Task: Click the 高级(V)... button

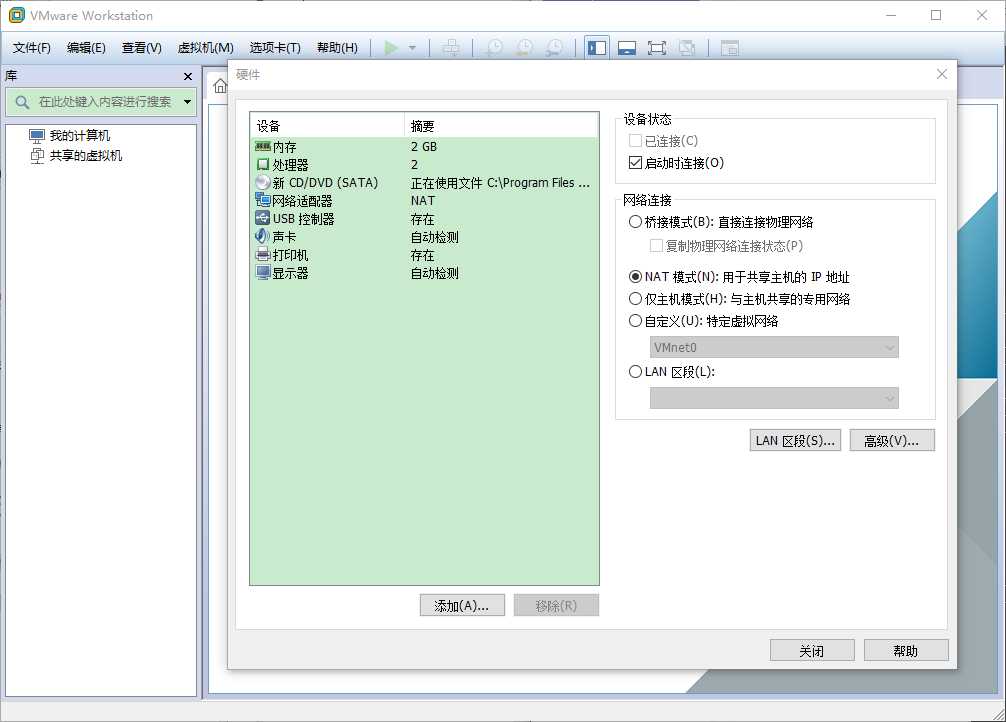Action: coord(892,440)
